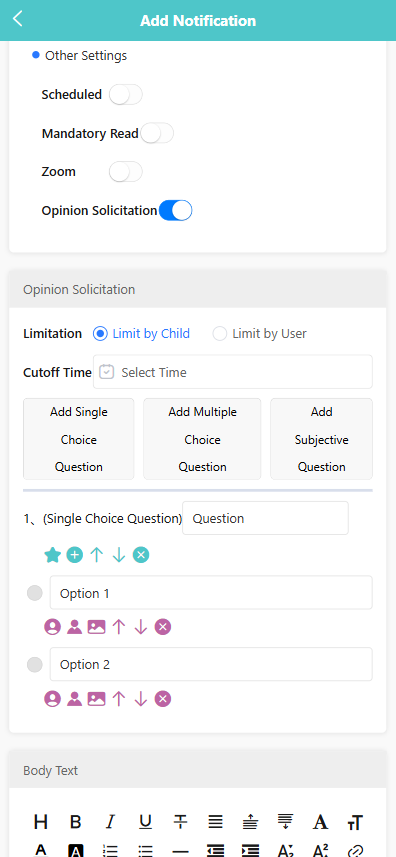Toggle the Scheduled switch

[x=126, y=95]
